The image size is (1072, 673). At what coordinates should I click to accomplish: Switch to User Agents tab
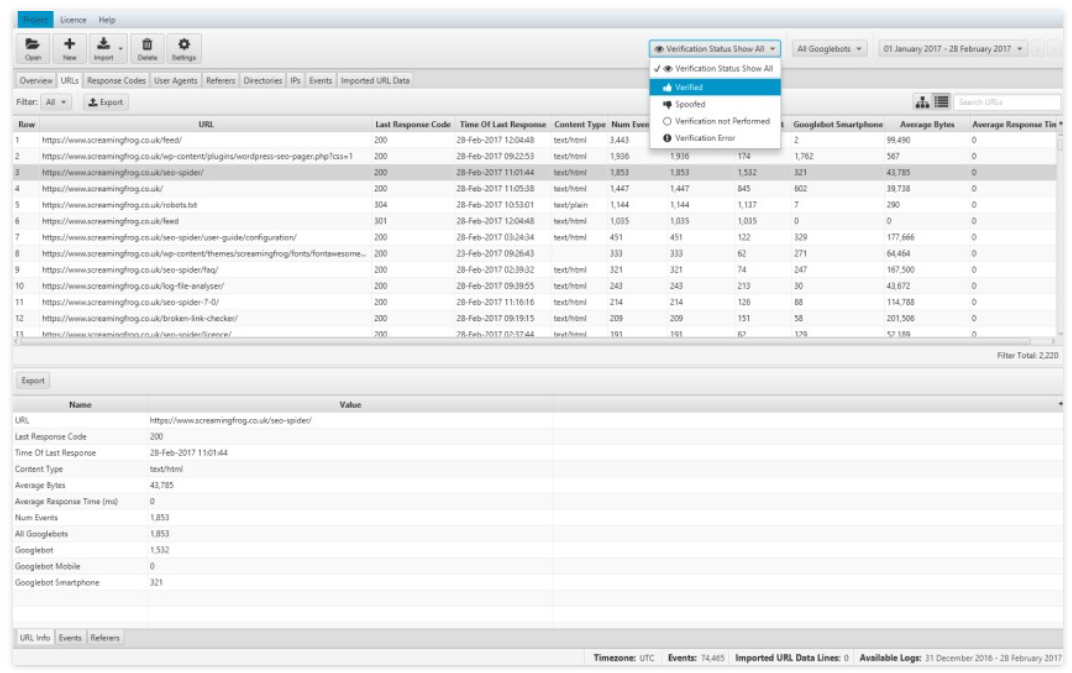click(175, 81)
